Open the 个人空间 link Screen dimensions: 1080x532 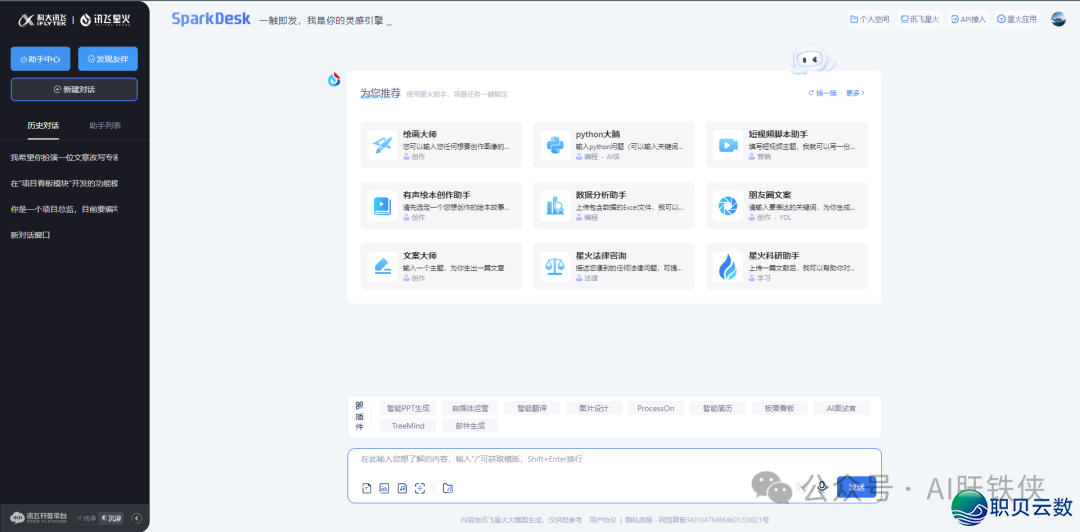coord(869,19)
